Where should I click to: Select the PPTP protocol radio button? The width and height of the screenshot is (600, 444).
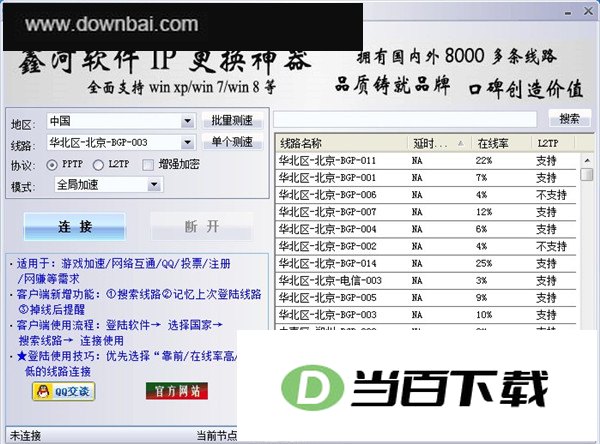(52, 165)
